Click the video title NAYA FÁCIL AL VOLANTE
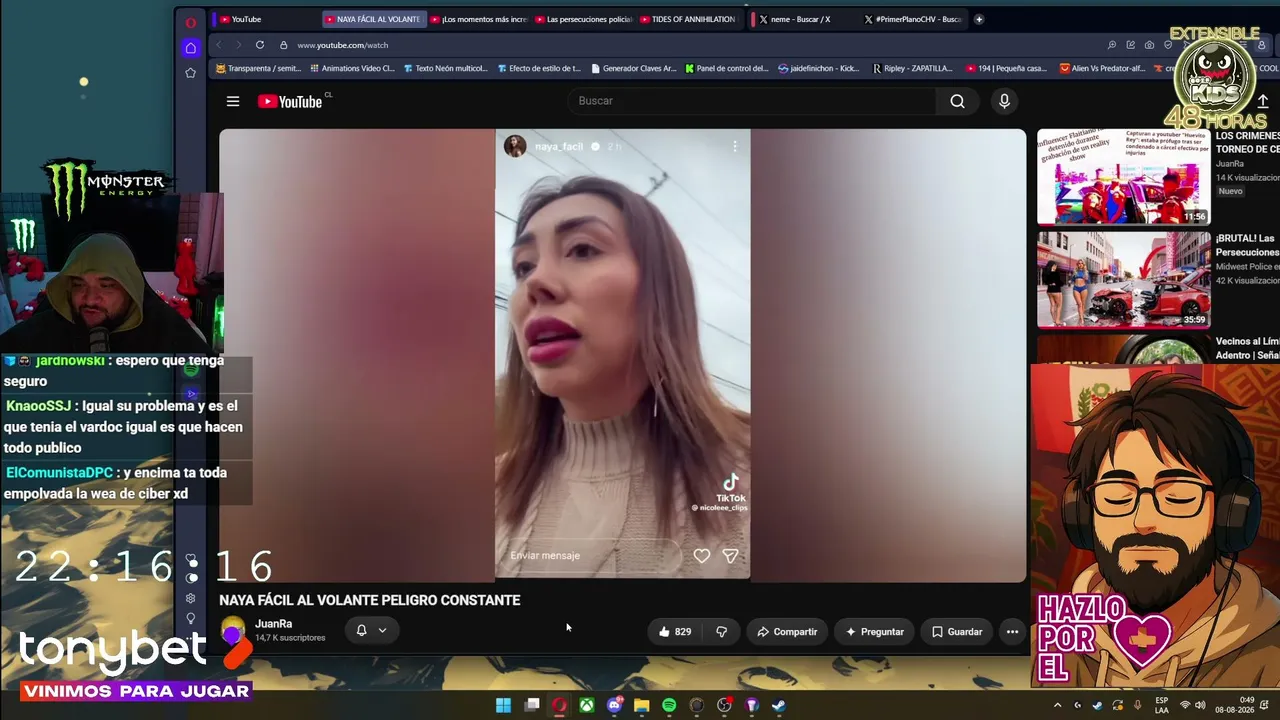Viewport: 1280px width, 720px height. (x=370, y=600)
